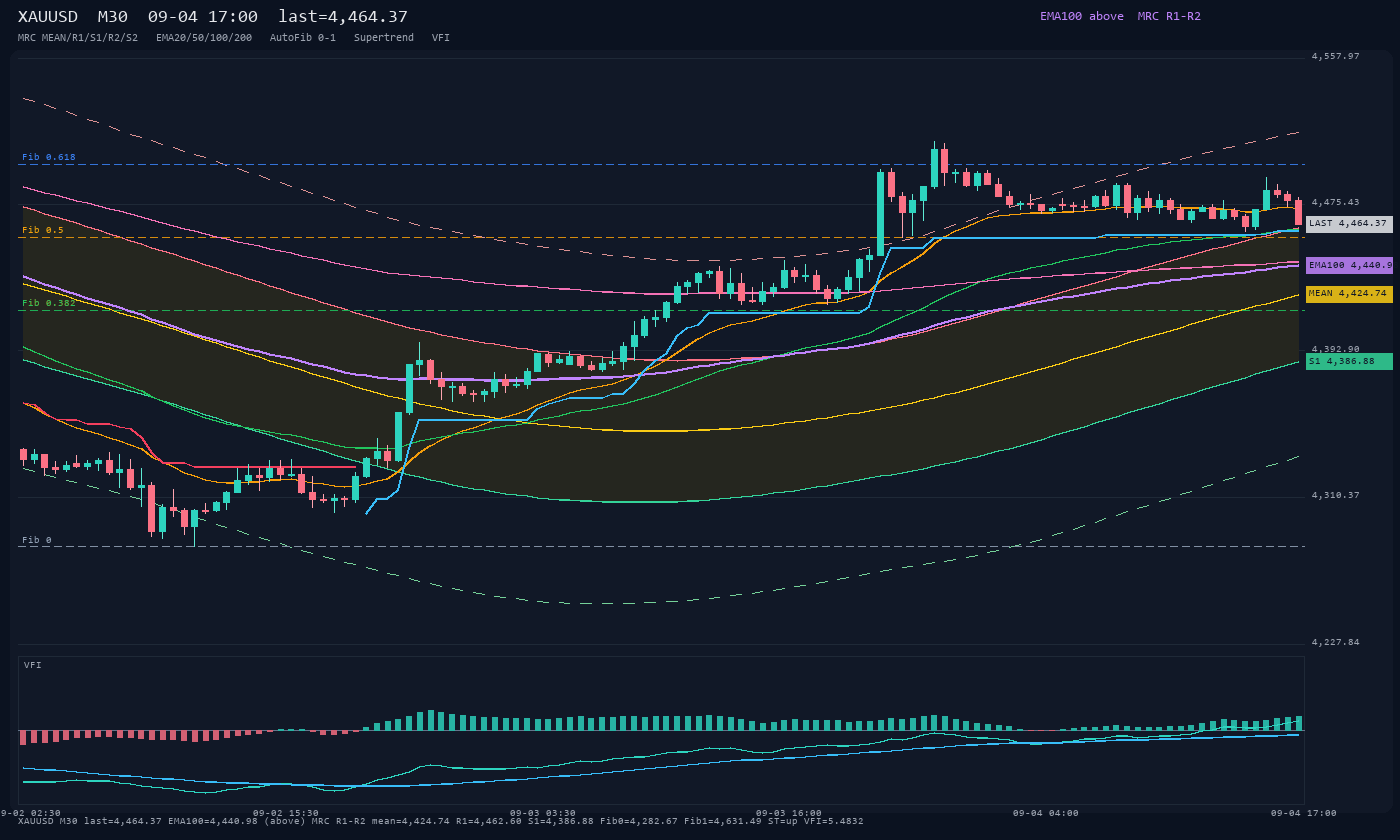The width and height of the screenshot is (1400, 840).
Task: Click the Fib 0.618 level label
Action: pyautogui.click(x=49, y=157)
